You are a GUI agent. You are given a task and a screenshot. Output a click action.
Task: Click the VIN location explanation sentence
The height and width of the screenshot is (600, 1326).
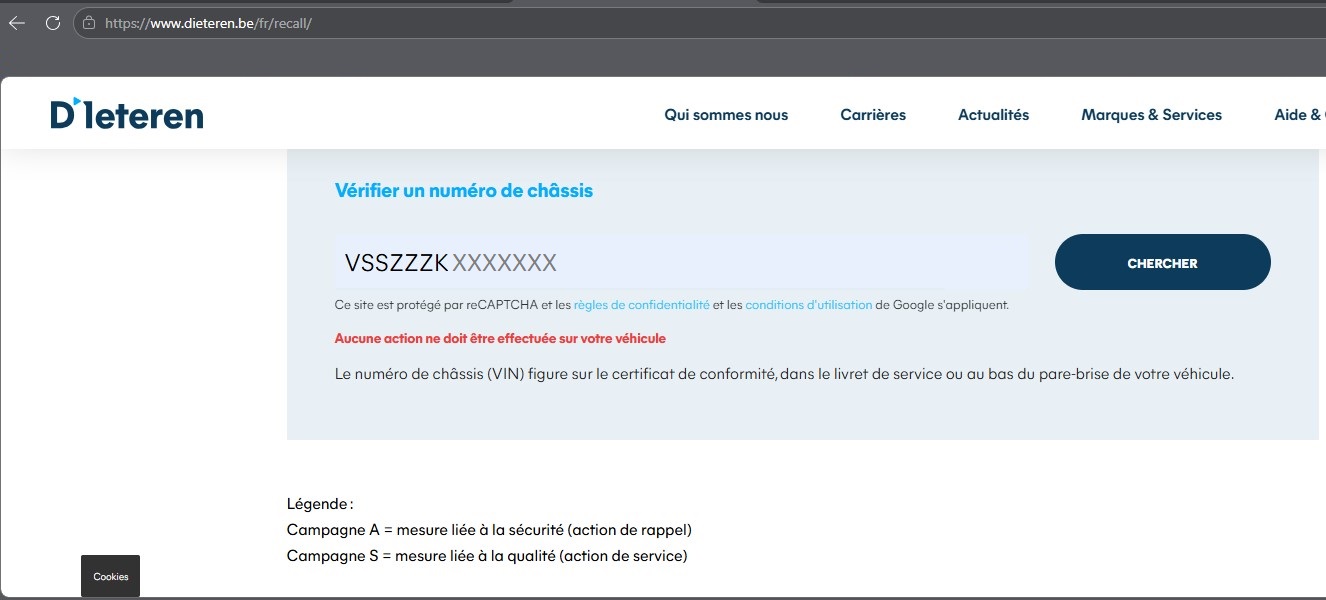point(785,375)
